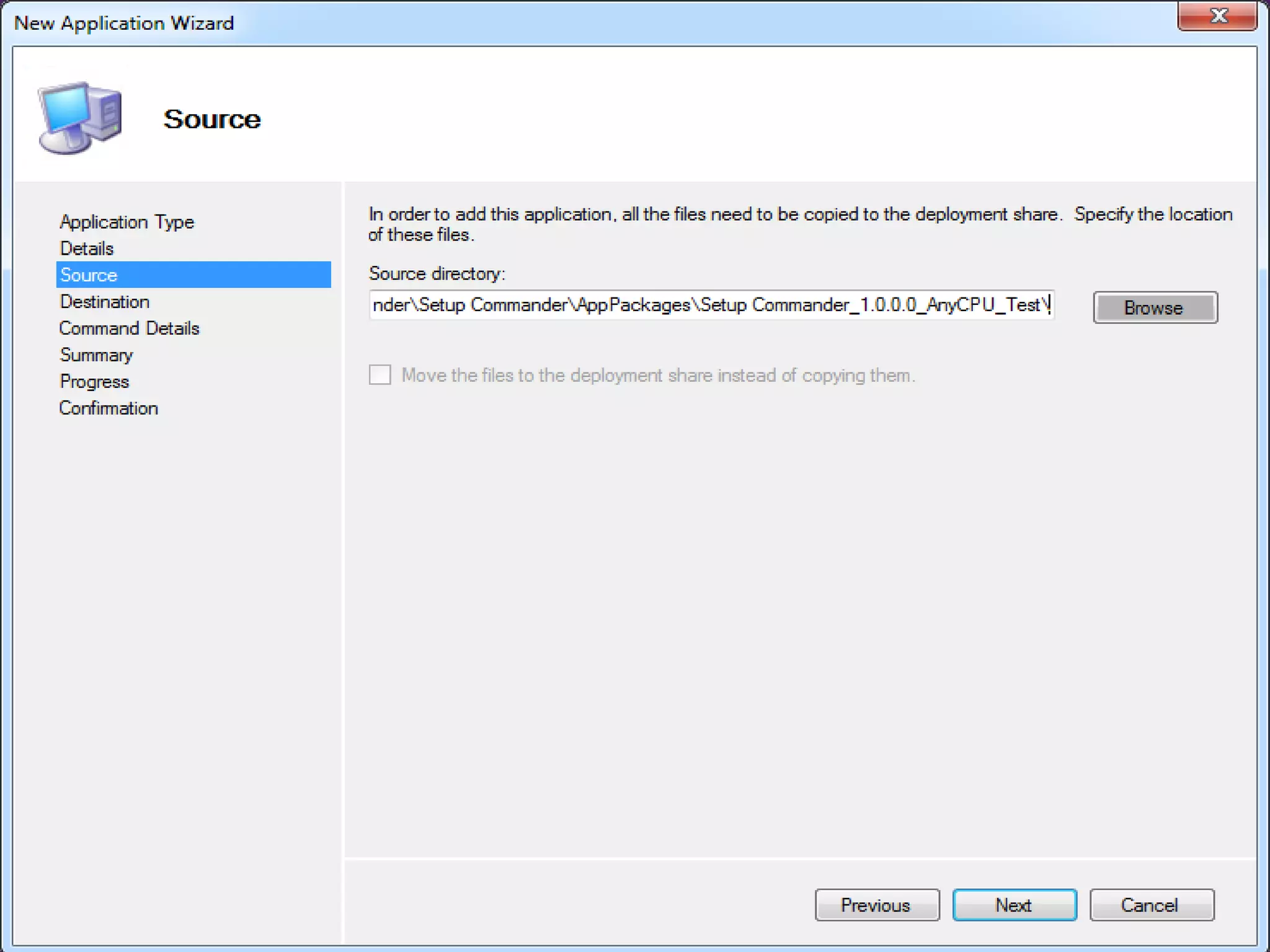Cancel the wizard
This screenshot has width=1270, height=952.
(x=1151, y=905)
